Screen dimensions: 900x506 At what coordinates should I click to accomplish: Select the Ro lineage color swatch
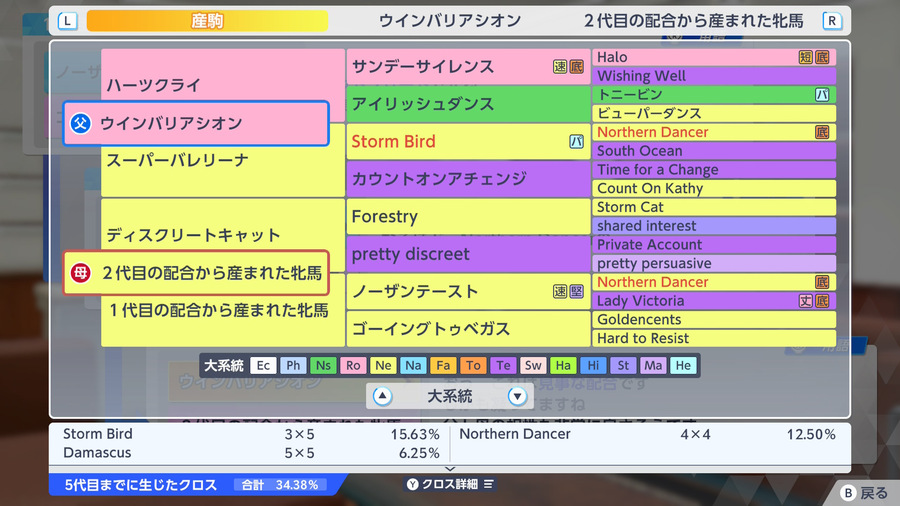pos(353,365)
